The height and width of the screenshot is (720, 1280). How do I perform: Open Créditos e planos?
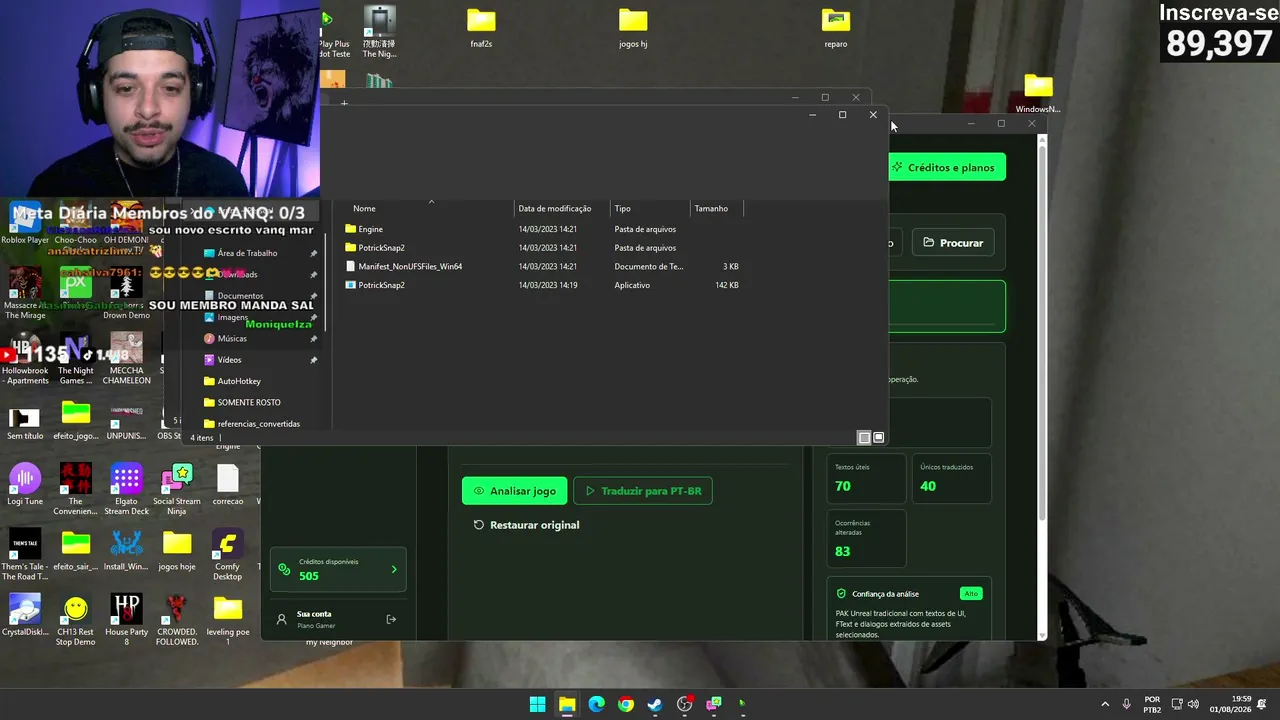click(x=947, y=167)
